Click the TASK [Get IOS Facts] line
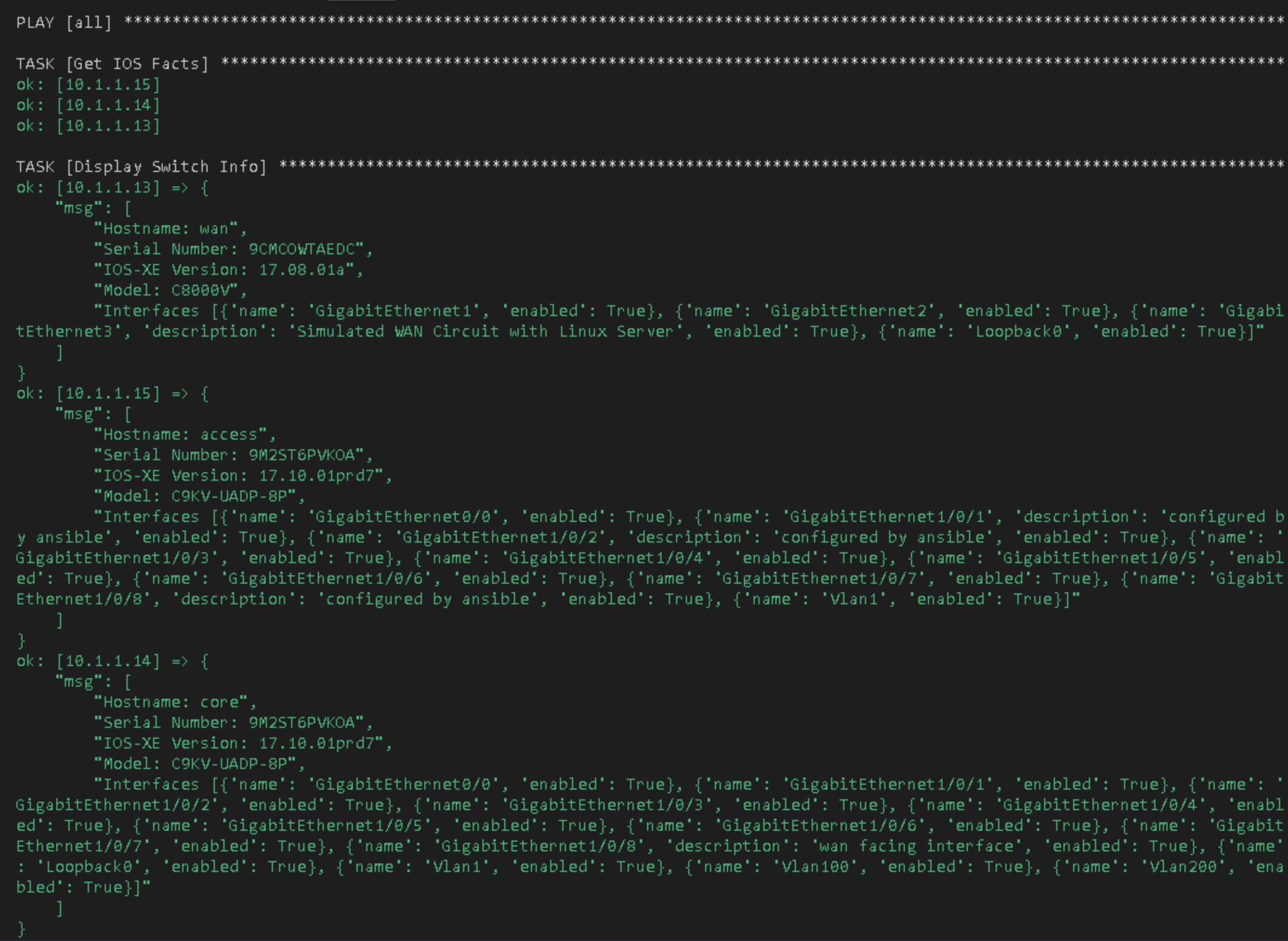This screenshot has height=941, width=1288. [650, 64]
